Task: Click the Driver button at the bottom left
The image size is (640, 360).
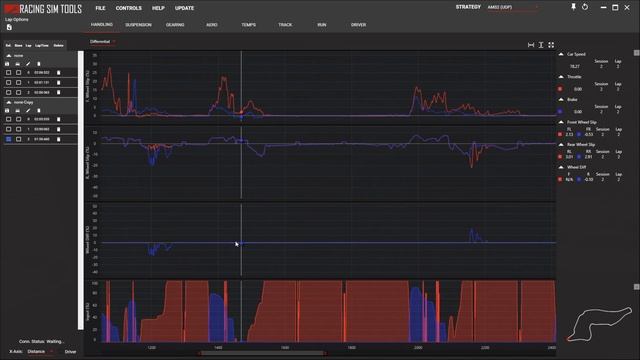Action: (x=70, y=351)
